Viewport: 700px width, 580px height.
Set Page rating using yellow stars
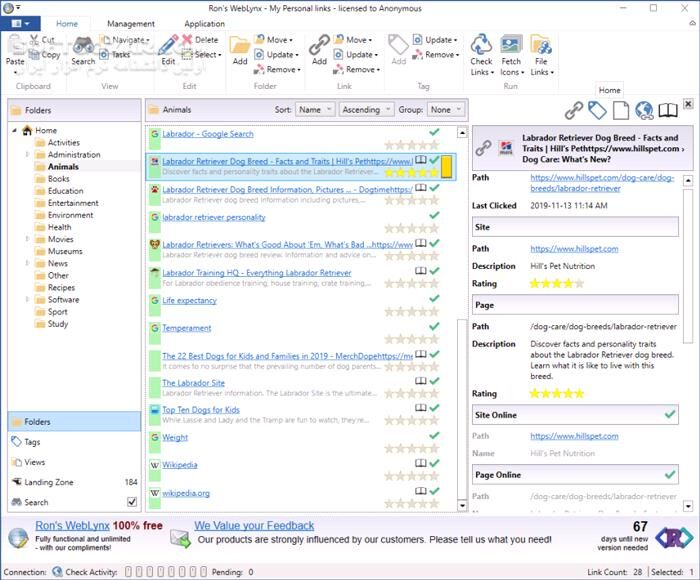(x=556, y=394)
